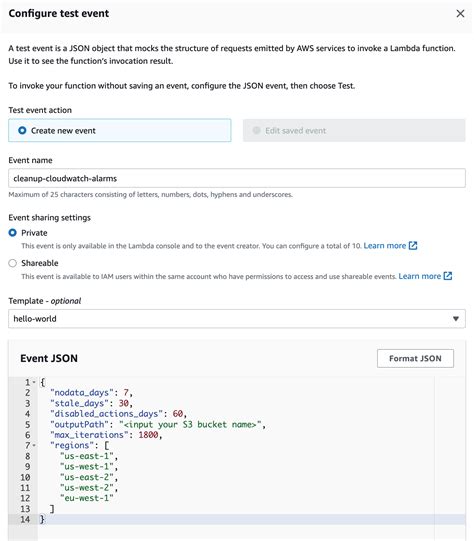Select Shareable sharing setting
The image size is (474, 541).
coord(12,263)
